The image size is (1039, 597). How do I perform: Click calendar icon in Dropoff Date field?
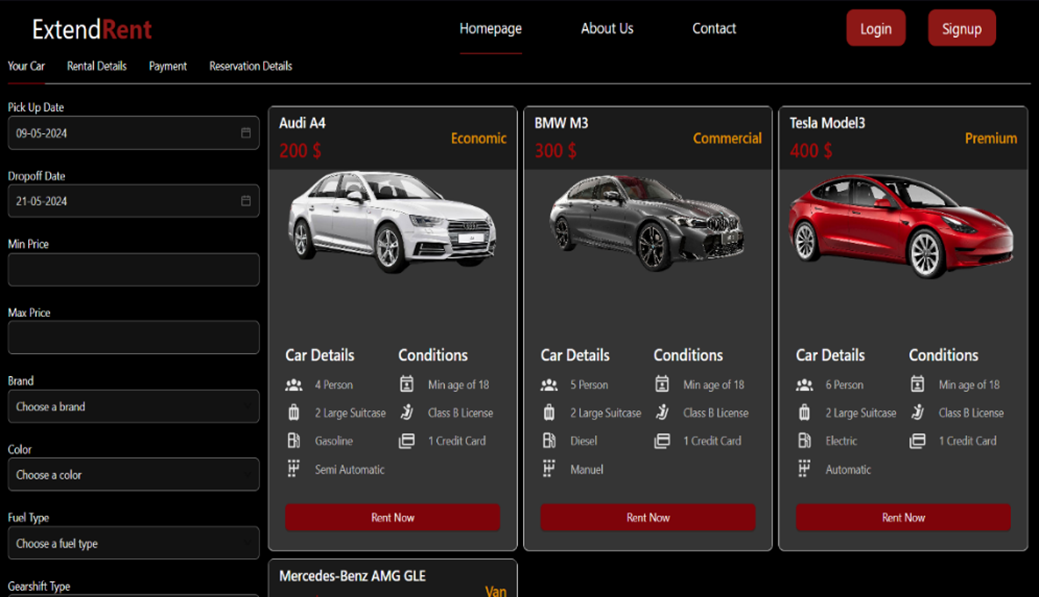pos(246,201)
